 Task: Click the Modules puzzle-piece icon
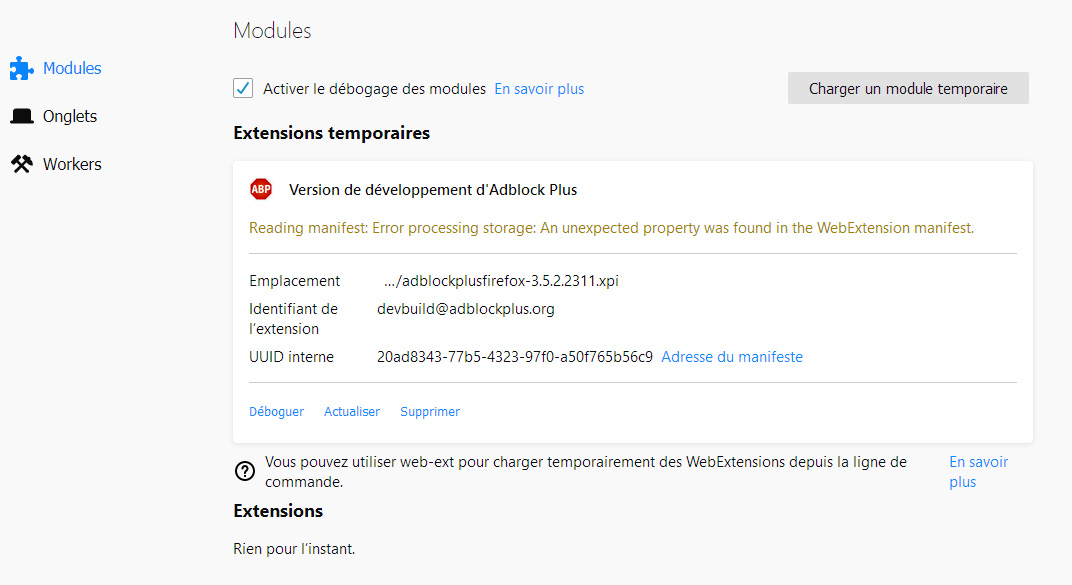click(x=21, y=69)
